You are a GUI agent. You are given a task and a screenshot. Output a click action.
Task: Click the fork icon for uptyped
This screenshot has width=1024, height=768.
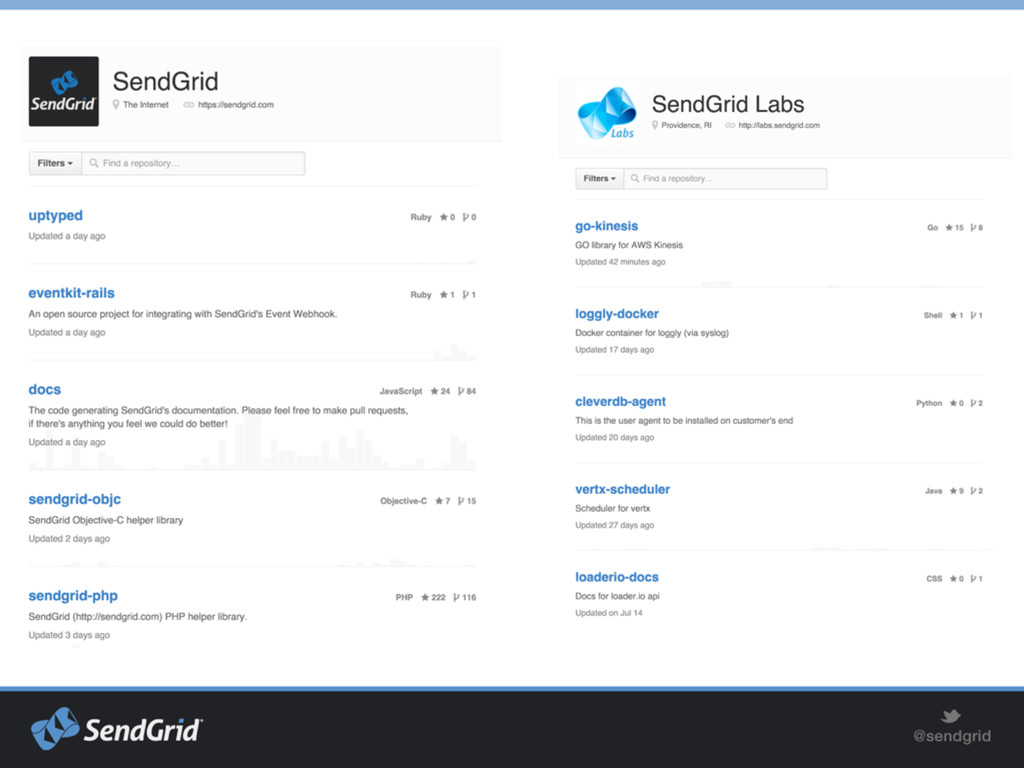pos(466,217)
